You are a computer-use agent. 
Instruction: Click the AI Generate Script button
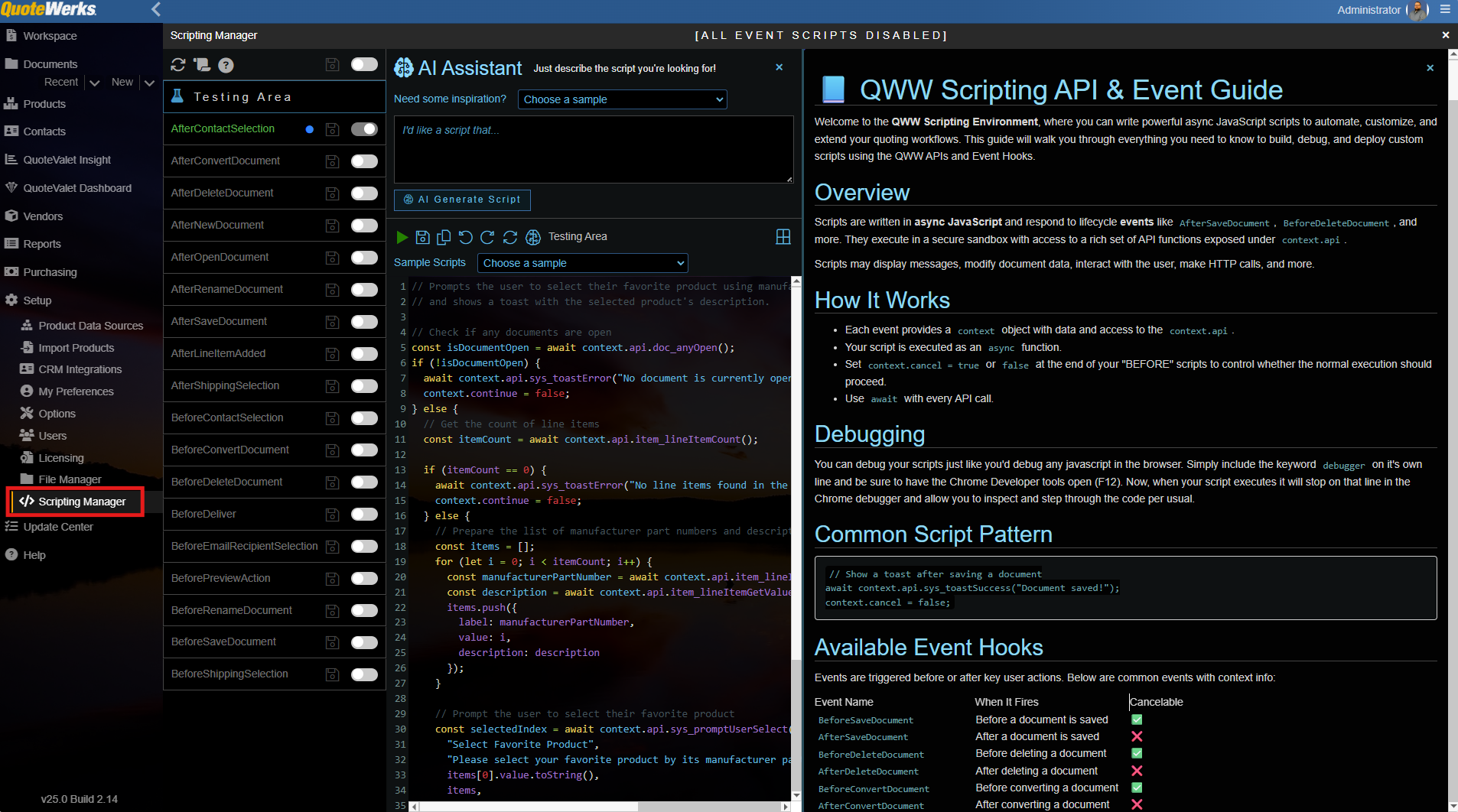click(x=462, y=200)
